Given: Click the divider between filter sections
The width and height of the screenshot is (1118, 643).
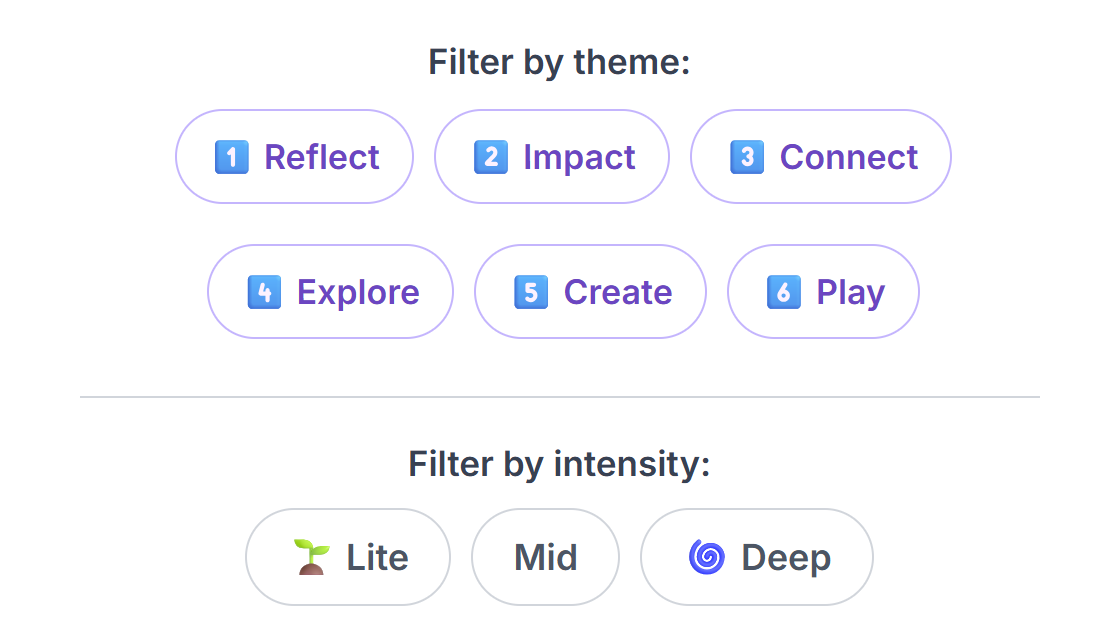Looking at the screenshot, I should click(x=558, y=396).
